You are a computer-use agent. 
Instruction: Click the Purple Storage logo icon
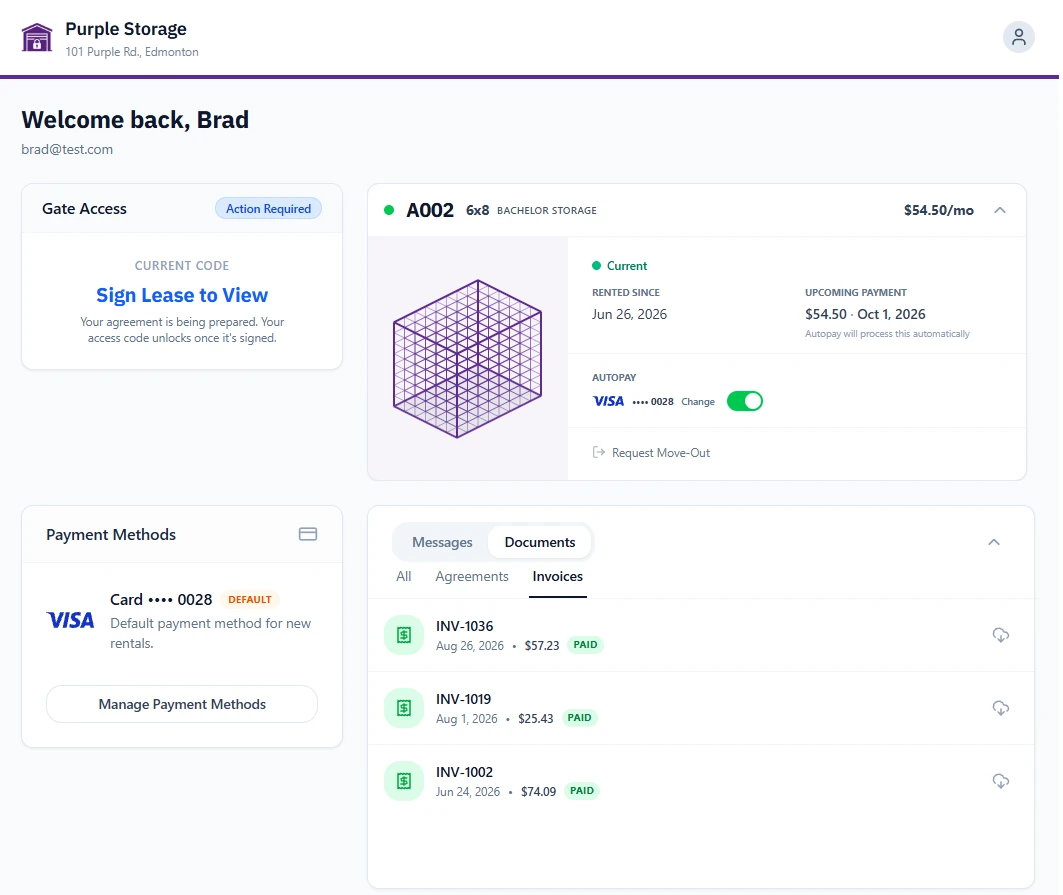click(x=37, y=38)
